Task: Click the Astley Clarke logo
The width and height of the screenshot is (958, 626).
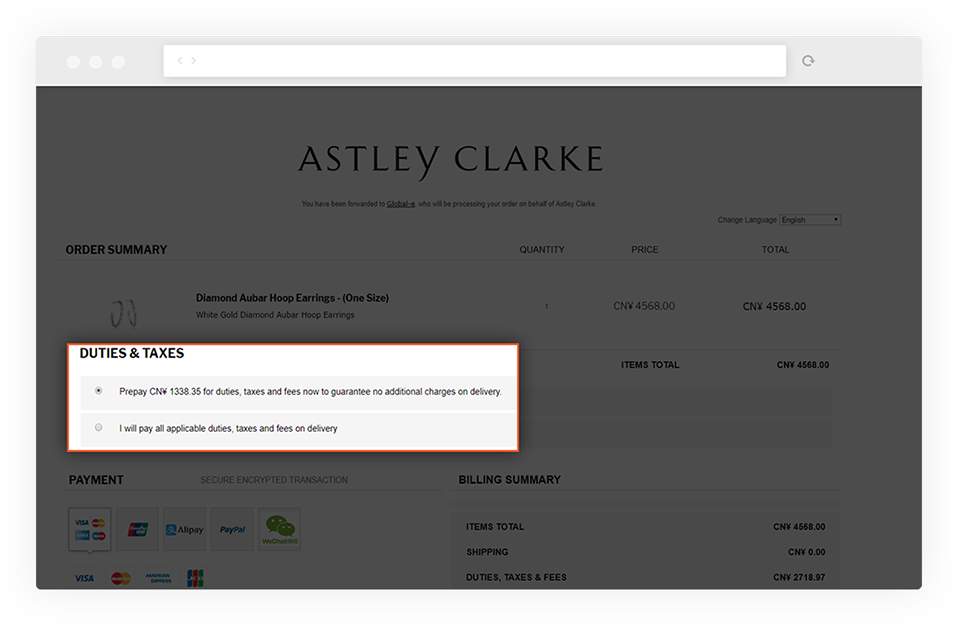Action: (451, 161)
